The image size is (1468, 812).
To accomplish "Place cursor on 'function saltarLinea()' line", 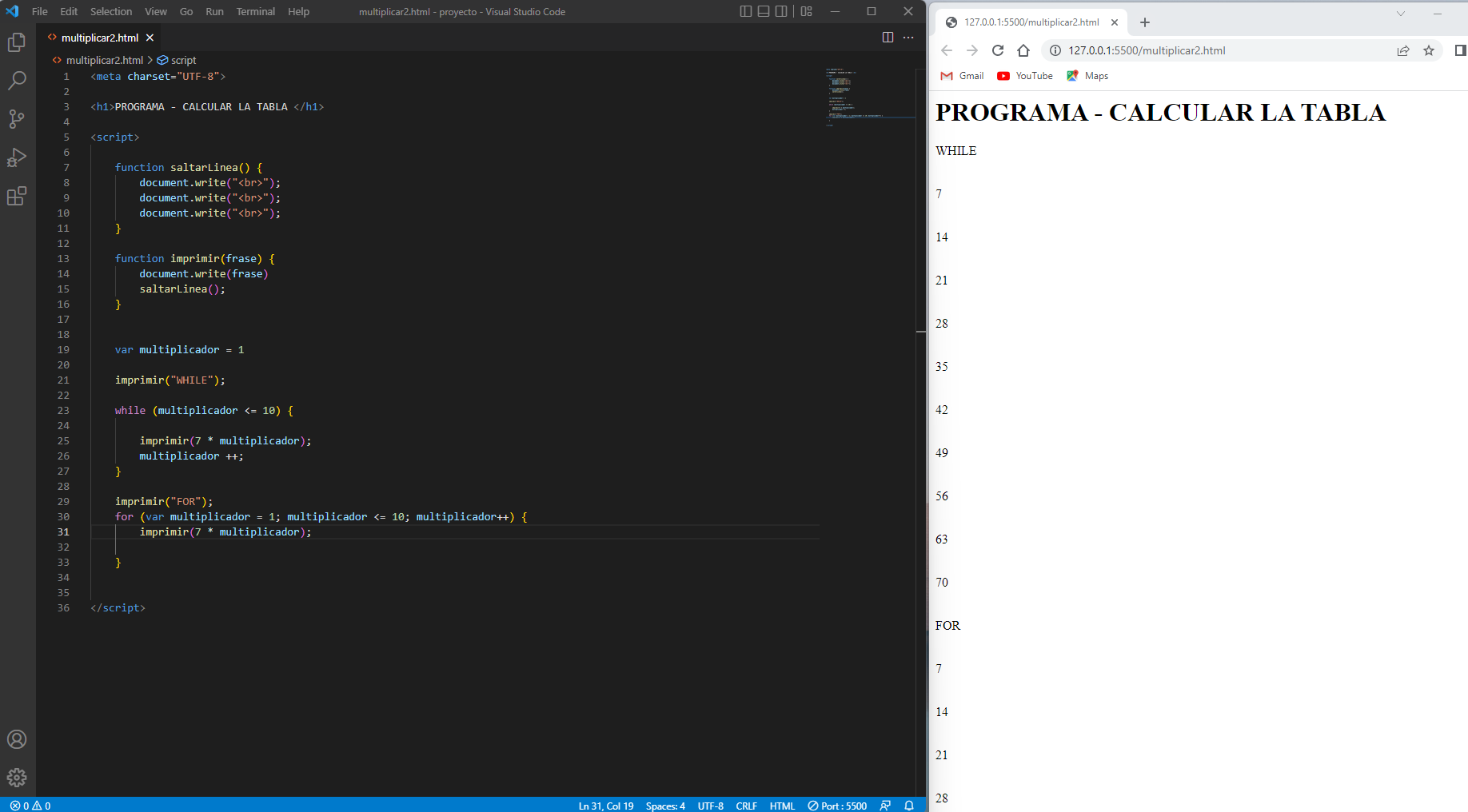I will click(189, 167).
